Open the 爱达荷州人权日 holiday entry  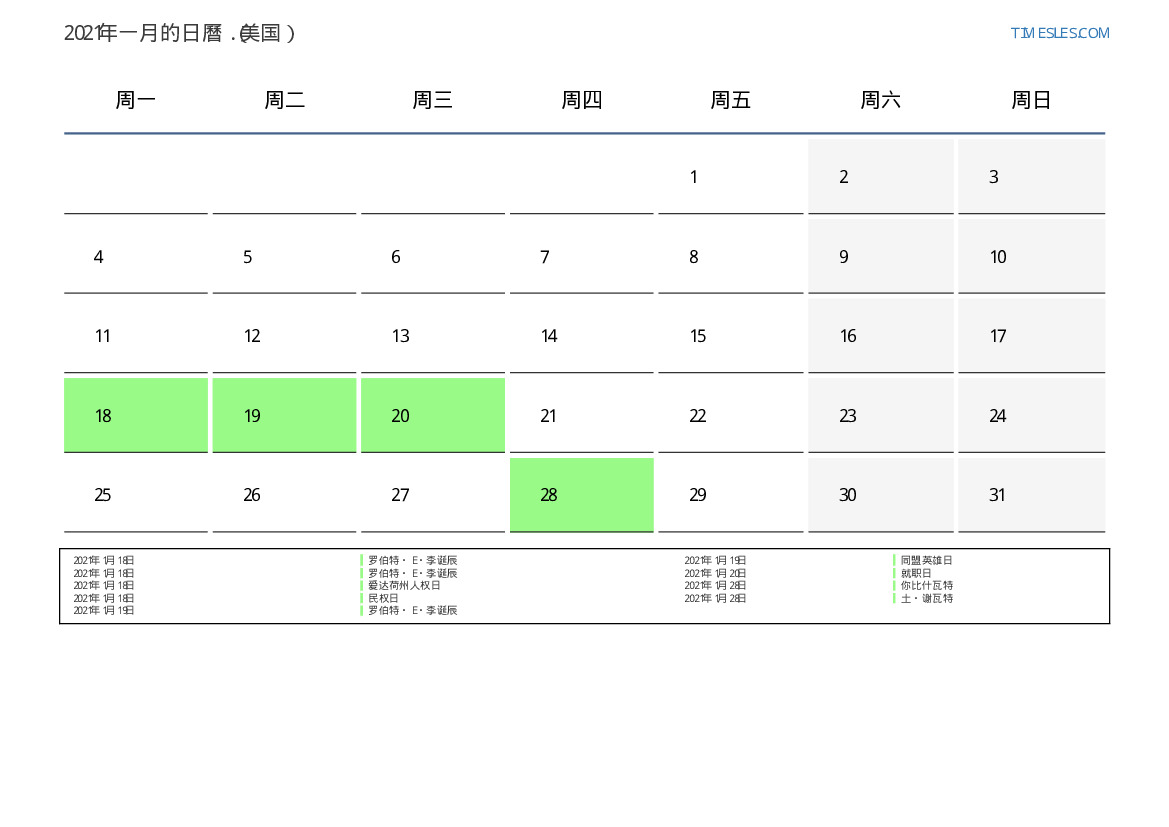(404, 586)
